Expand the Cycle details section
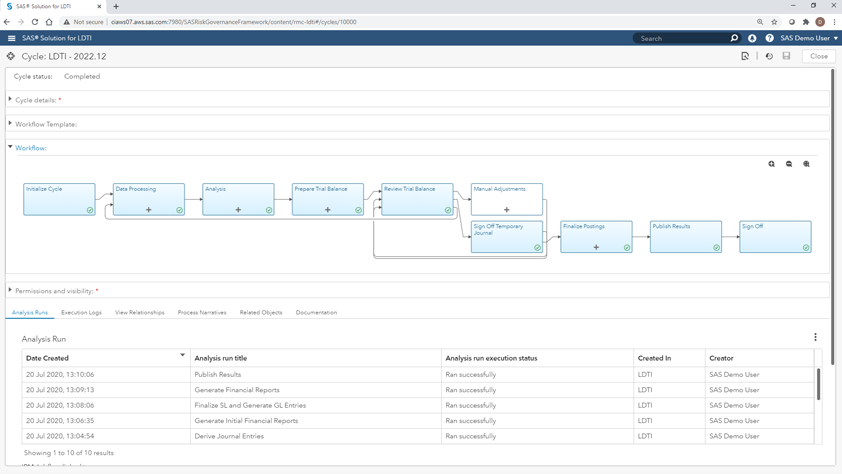 10,99
